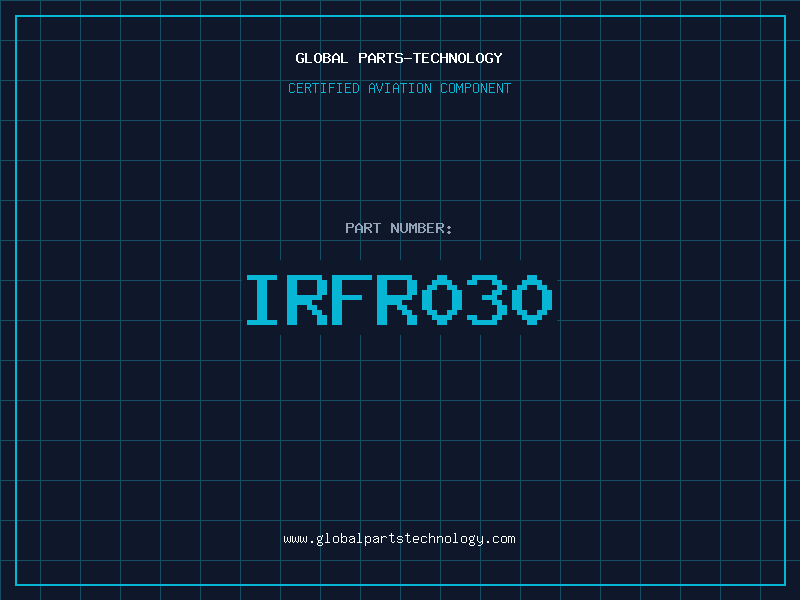This screenshot has height=600, width=800.
Task: Select the word NUMBER in the label
Action: (x=421, y=228)
